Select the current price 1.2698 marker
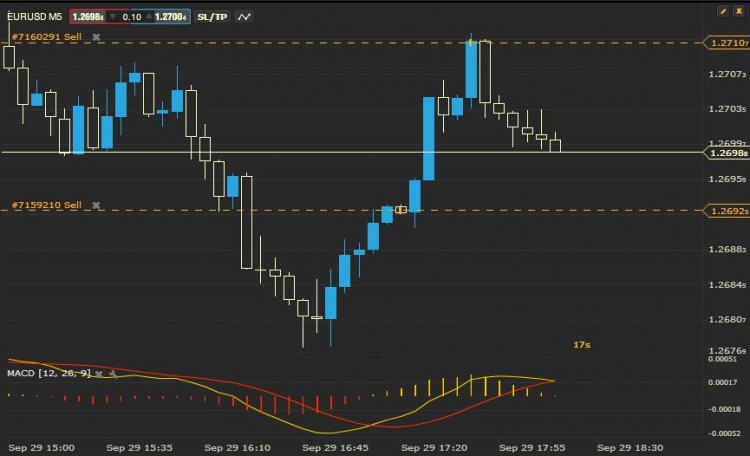The image size is (750, 456). pos(727,153)
